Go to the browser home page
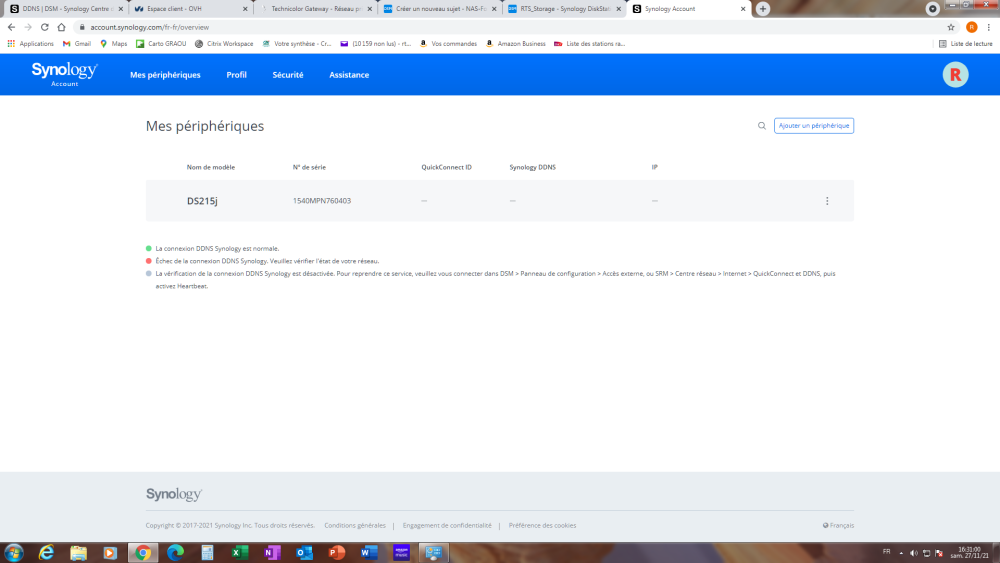Viewport: 1000px width, 563px height. pos(61,27)
